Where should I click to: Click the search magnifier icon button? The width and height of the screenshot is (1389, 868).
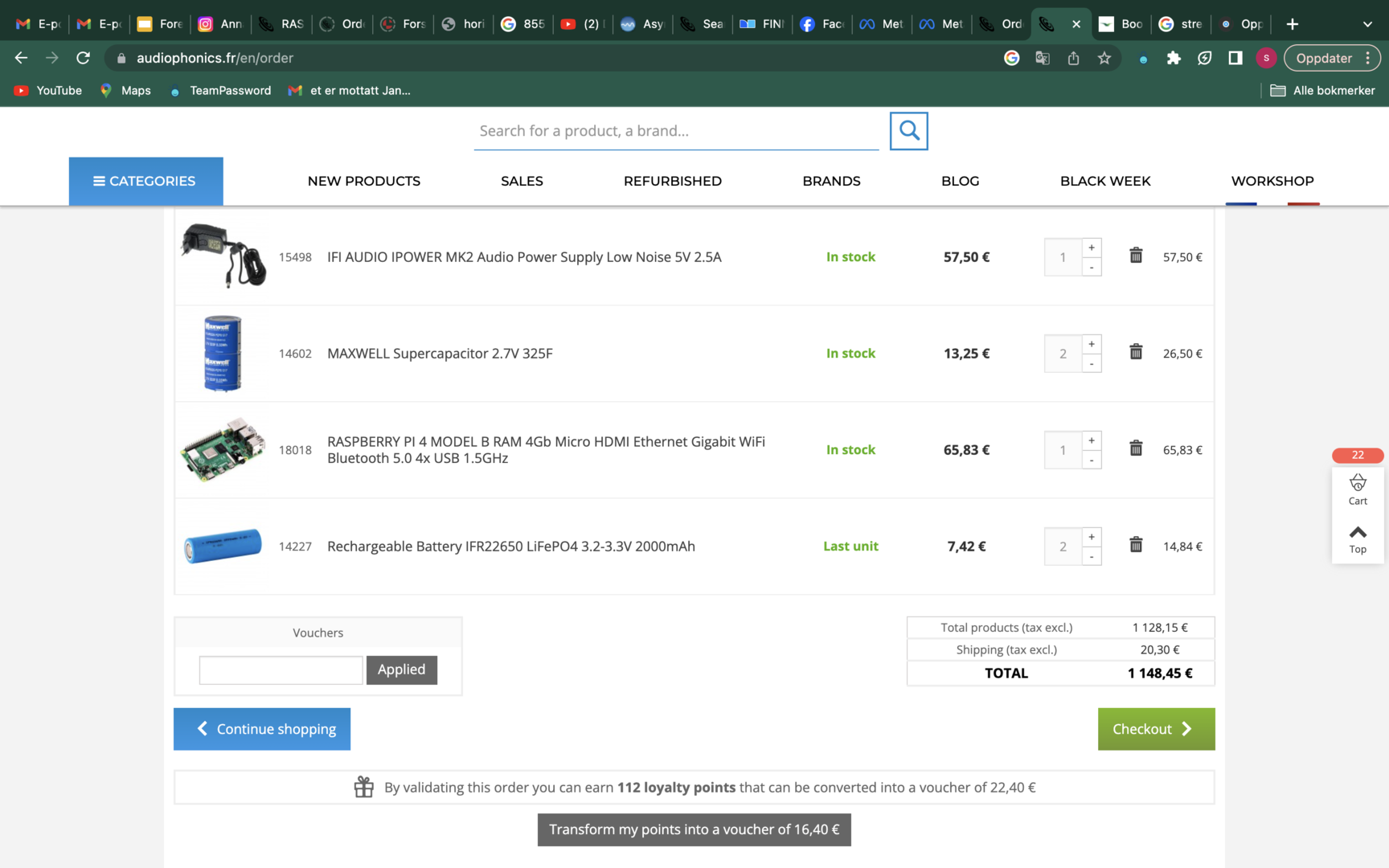pos(908,131)
